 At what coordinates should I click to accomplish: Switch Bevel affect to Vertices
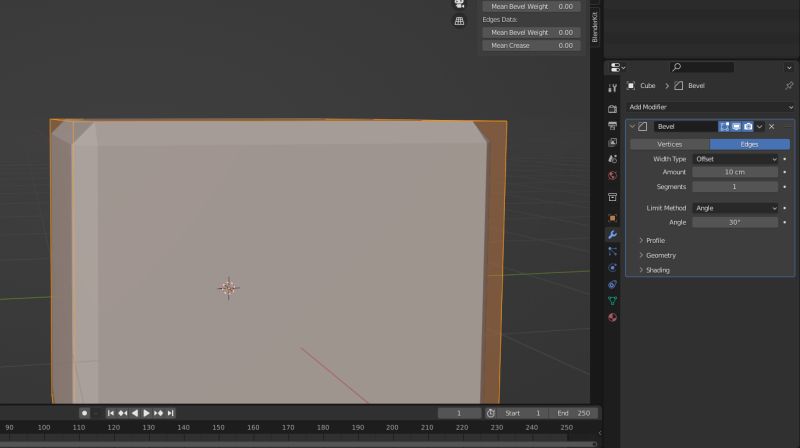[670, 144]
